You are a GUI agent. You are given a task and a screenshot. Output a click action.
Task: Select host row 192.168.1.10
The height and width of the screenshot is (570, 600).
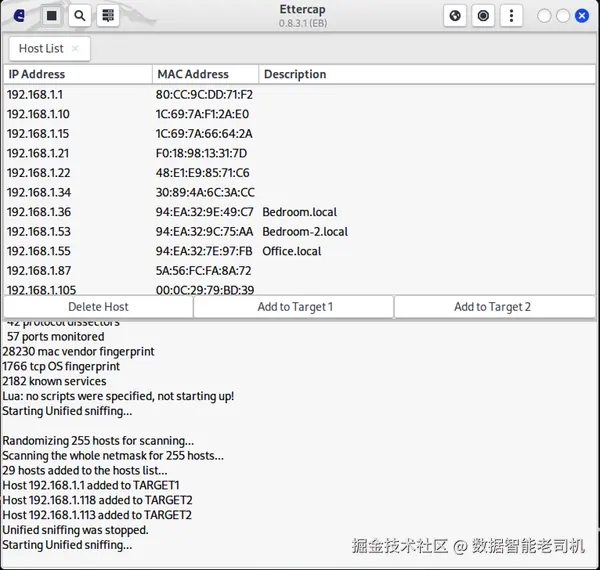300,114
